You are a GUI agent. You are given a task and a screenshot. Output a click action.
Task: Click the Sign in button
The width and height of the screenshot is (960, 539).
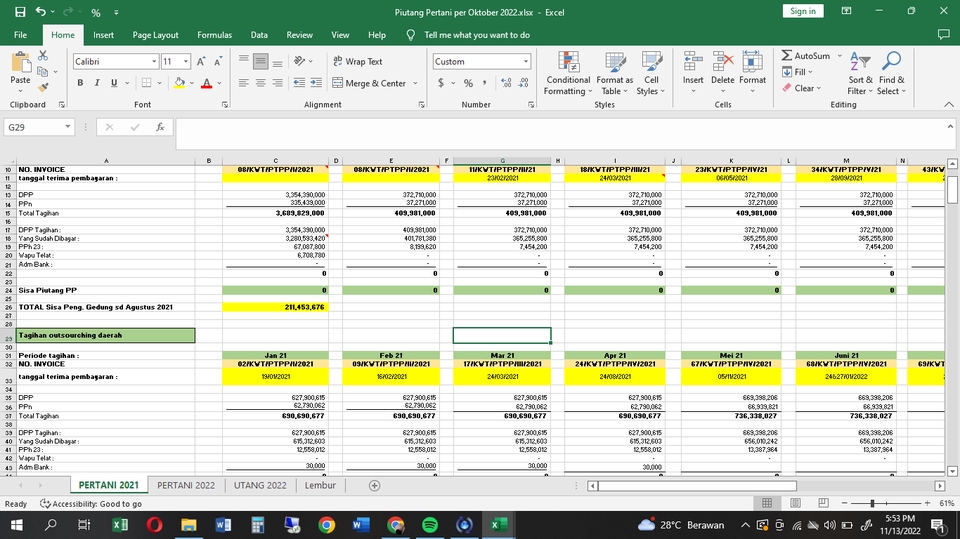[x=803, y=11]
